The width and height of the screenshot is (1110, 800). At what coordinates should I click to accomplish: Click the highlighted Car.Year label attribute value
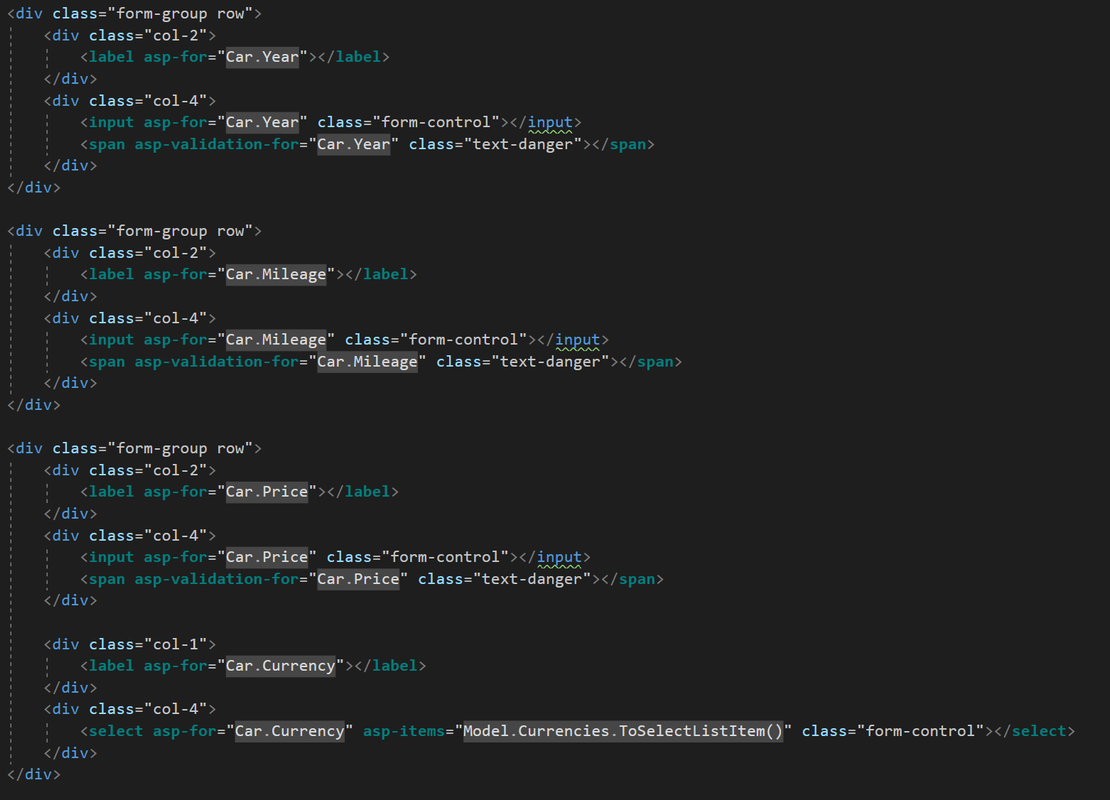point(263,56)
